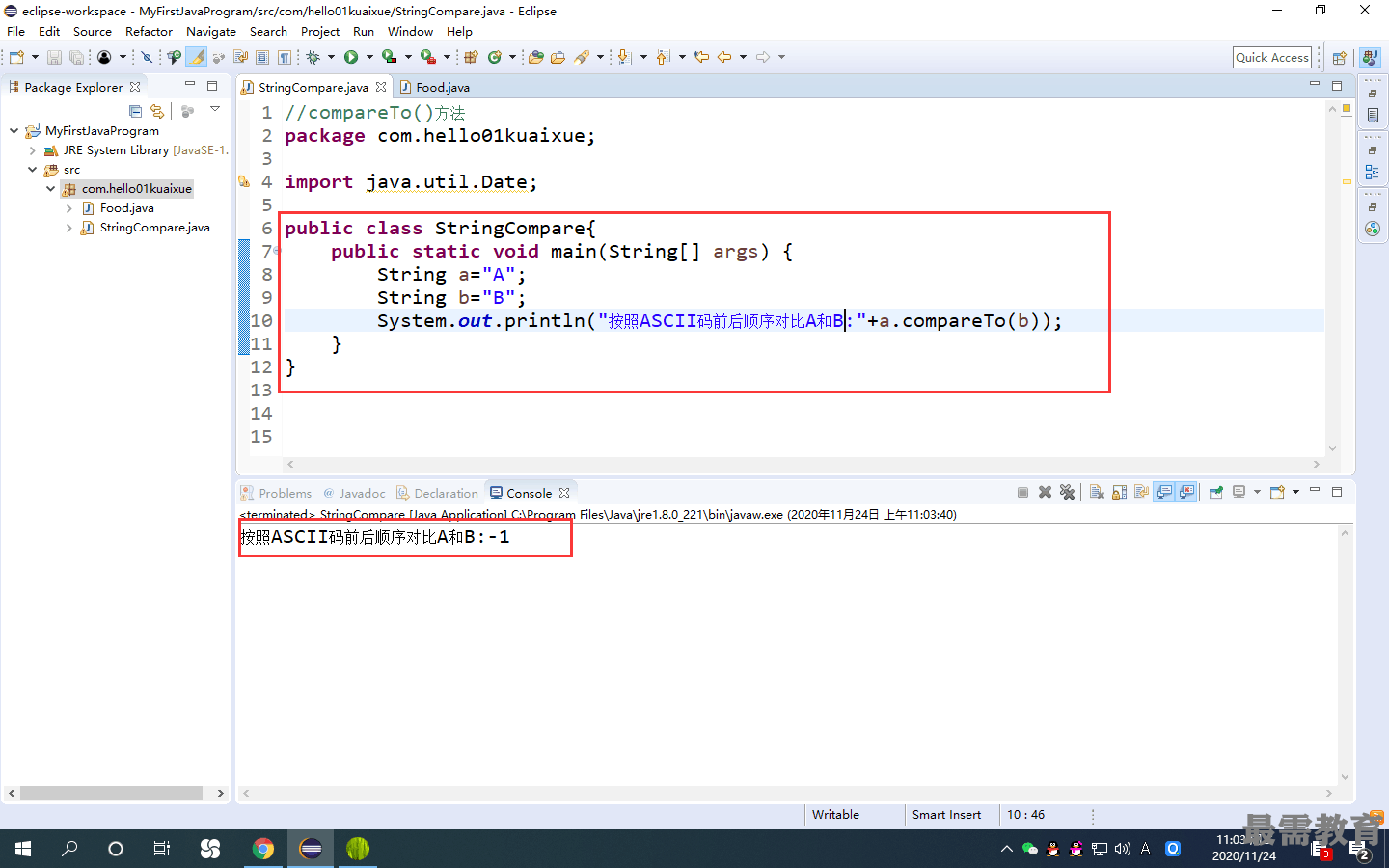The image size is (1389, 868).
Task: Collapse the MyFirstJavaProgram project node
Action: point(14,131)
